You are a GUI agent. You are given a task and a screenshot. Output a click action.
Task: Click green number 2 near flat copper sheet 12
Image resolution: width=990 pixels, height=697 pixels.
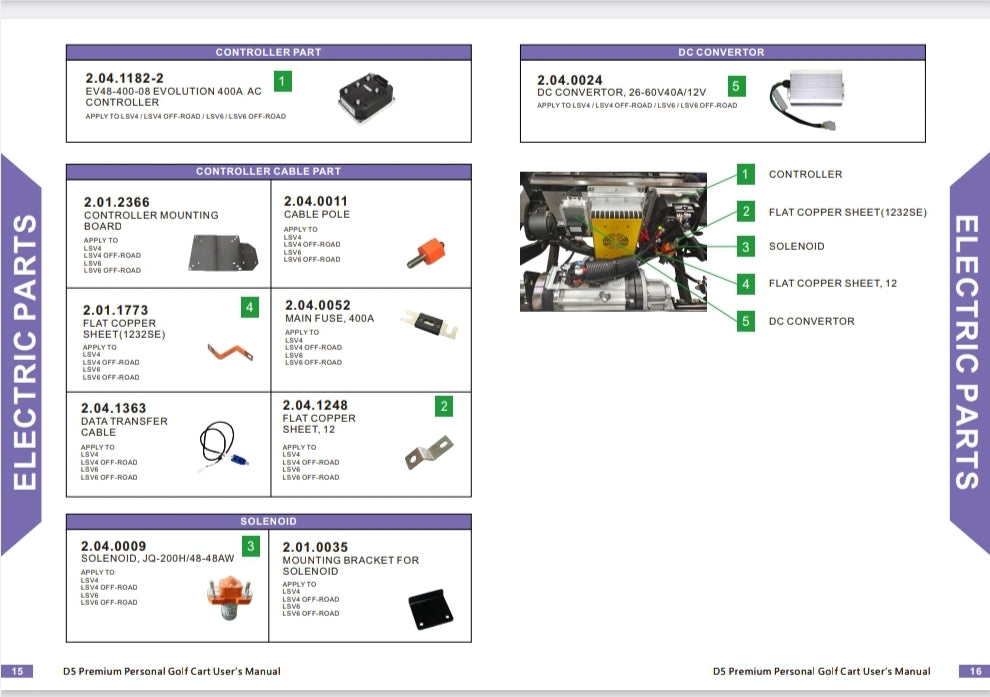444,406
